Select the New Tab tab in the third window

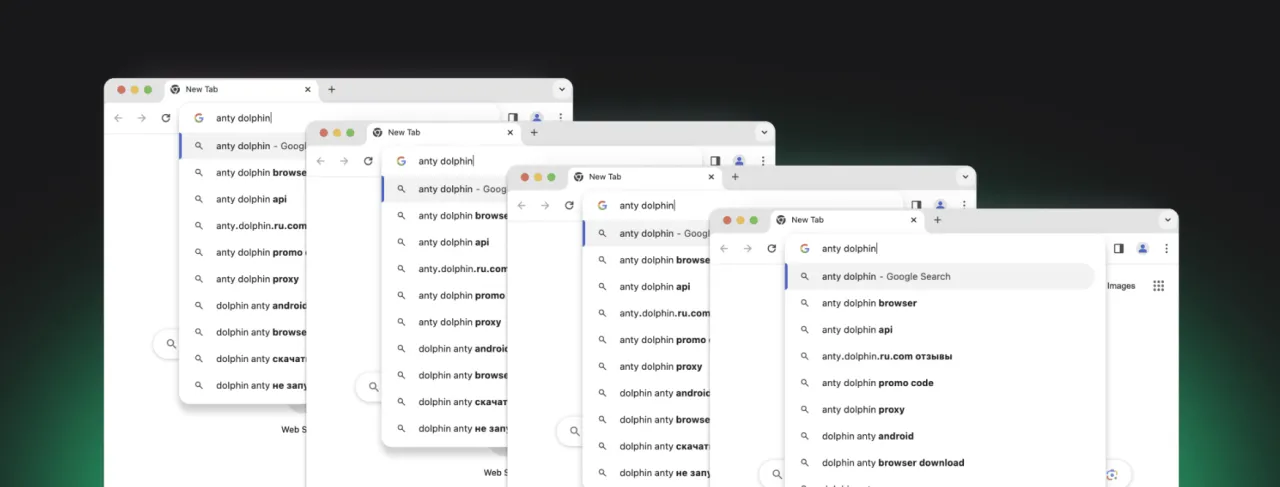click(645, 177)
